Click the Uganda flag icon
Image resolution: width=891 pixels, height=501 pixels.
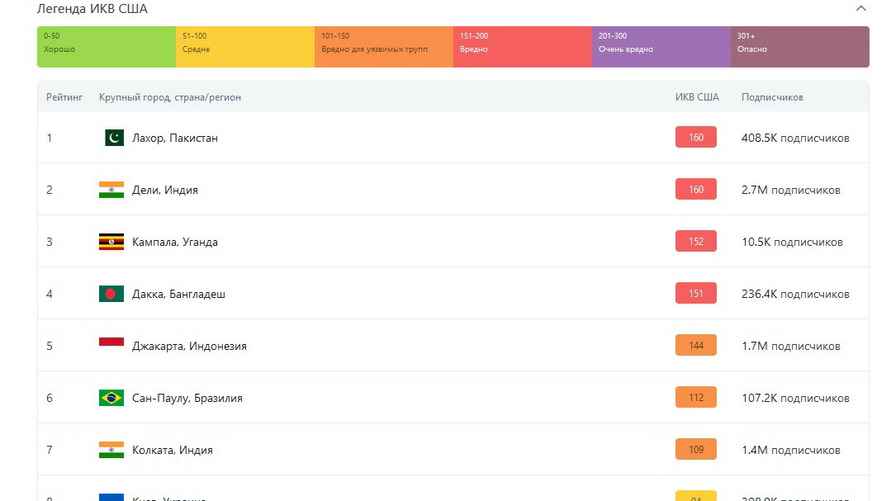111,242
